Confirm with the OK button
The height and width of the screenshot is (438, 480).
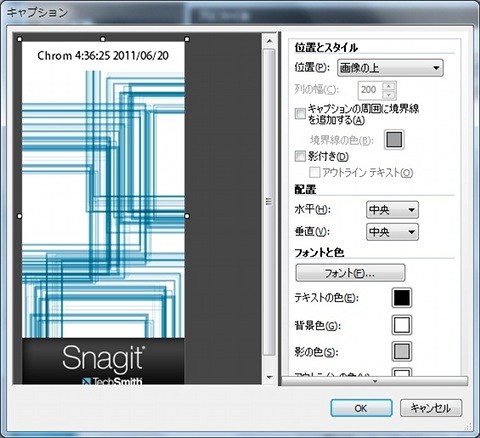tap(361, 408)
